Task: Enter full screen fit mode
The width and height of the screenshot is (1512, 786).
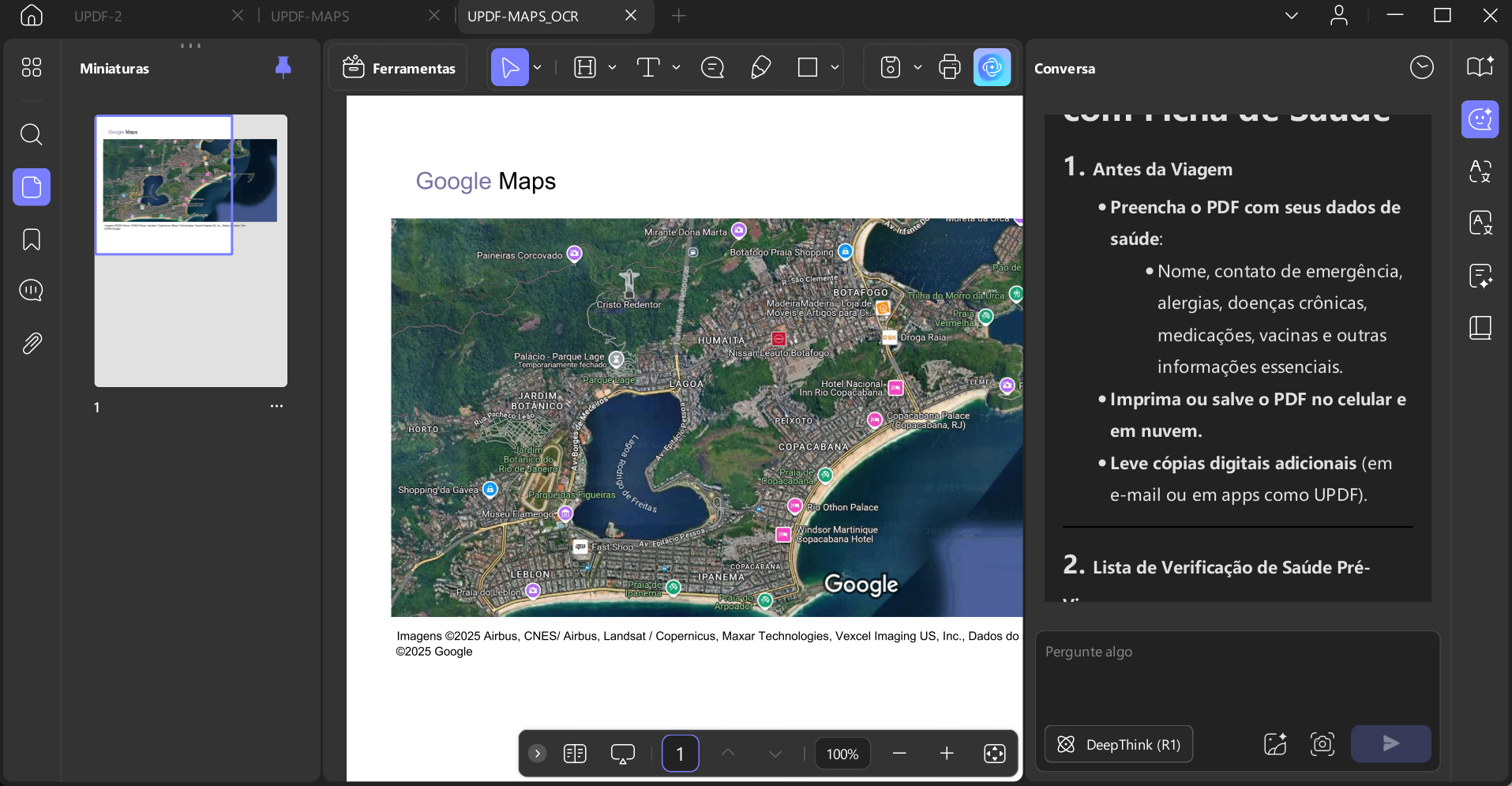Action: coord(995,754)
